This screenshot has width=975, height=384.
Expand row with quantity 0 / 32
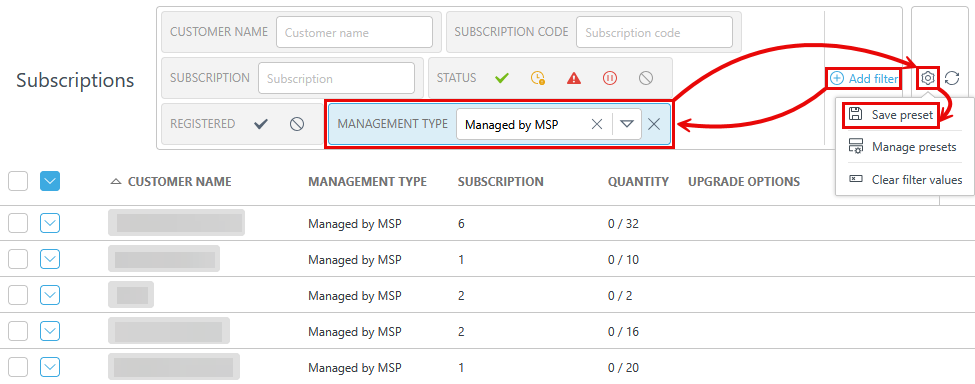pos(50,223)
